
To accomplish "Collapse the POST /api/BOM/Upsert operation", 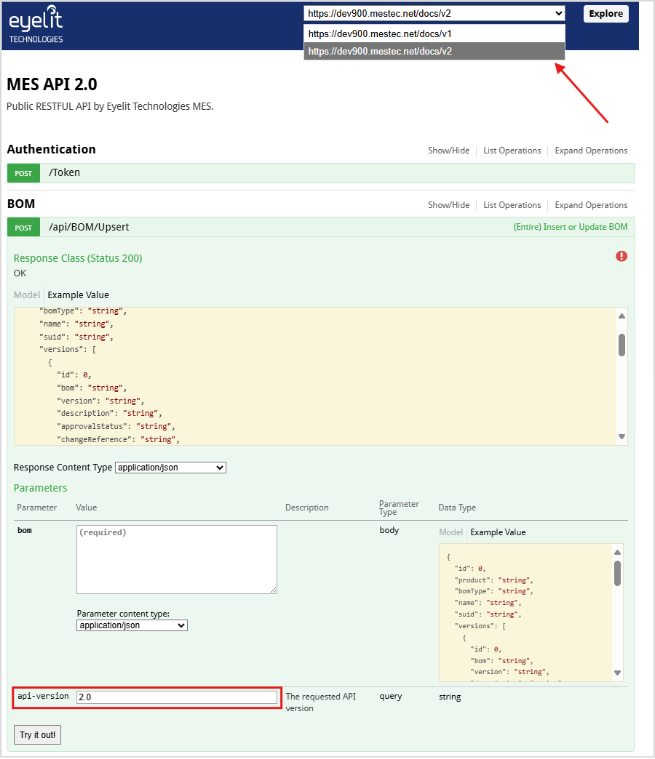I will click(x=320, y=227).
